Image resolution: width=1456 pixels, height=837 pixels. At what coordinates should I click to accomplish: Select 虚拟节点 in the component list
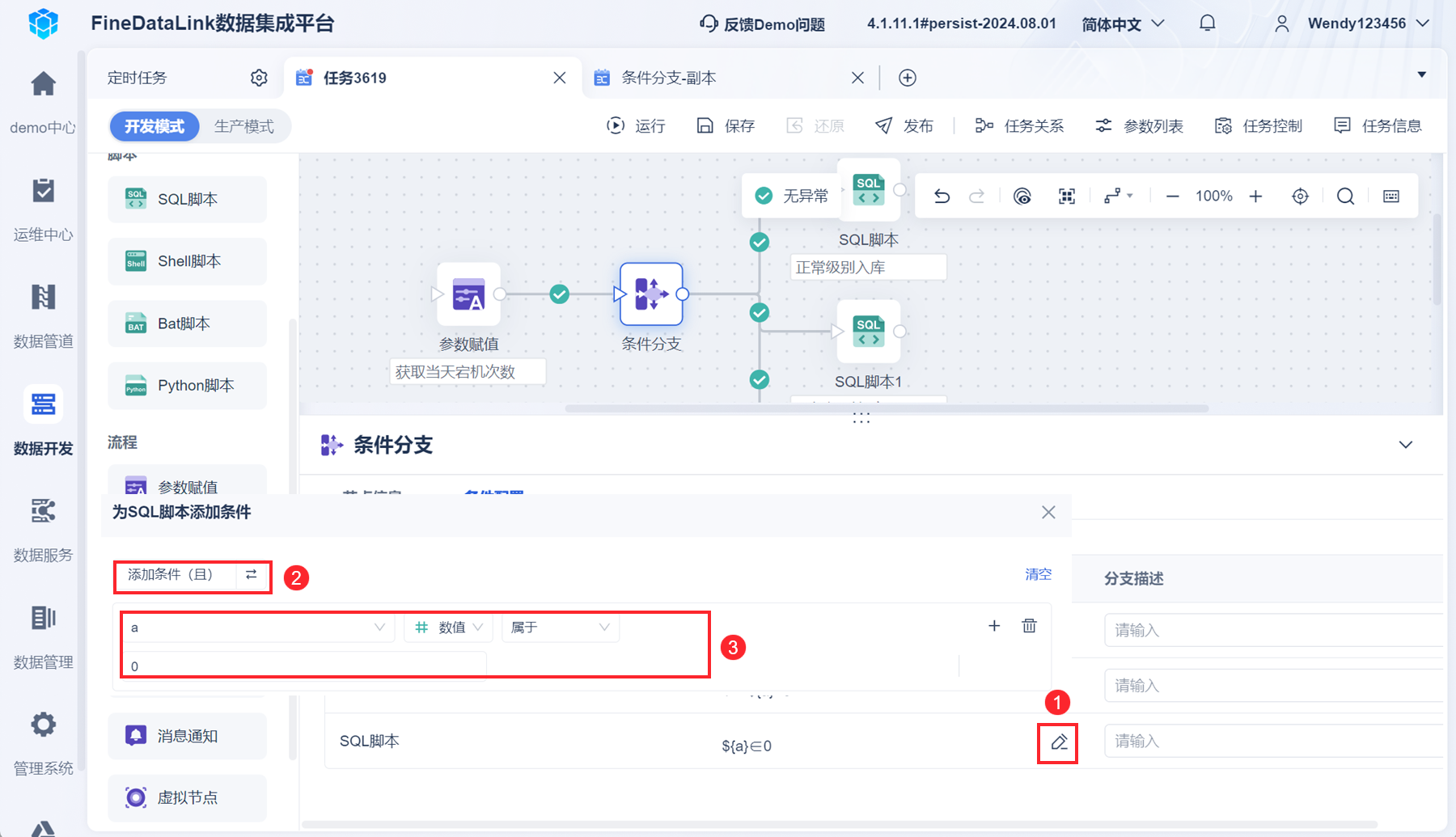[187, 798]
